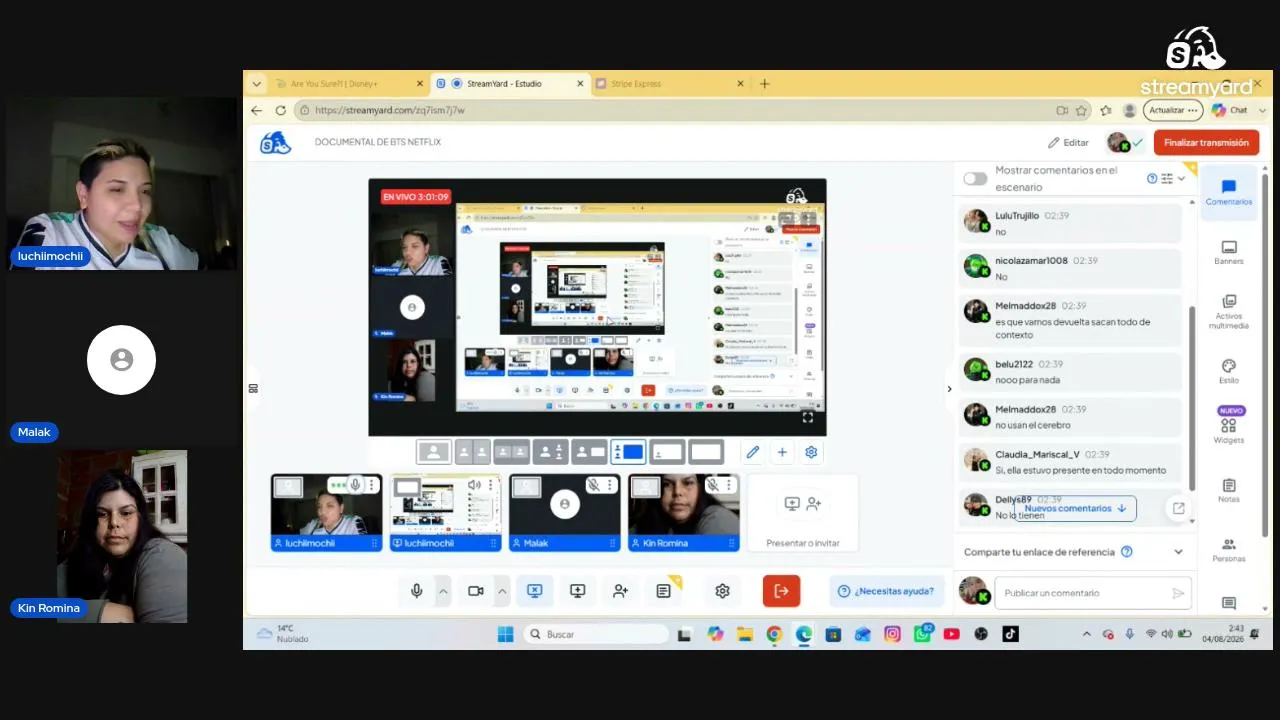Open a new browser tab

(765, 84)
